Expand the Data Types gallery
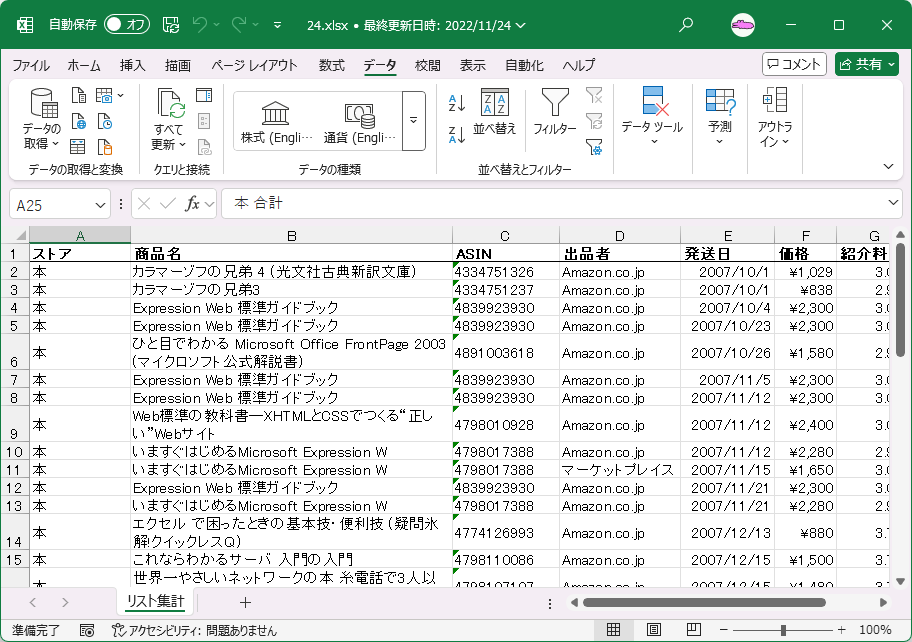This screenshot has width=912, height=642. [x=414, y=121]
